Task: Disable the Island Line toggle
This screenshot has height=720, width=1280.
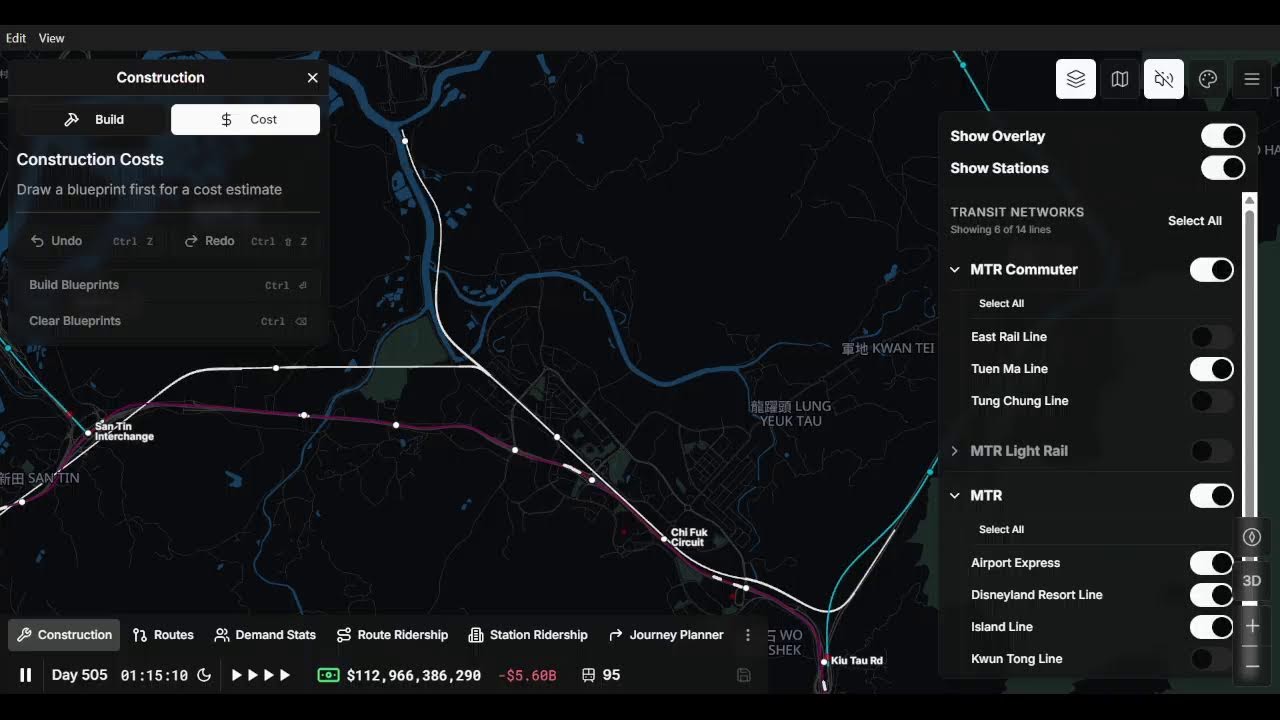Action: click(1211, 627)
